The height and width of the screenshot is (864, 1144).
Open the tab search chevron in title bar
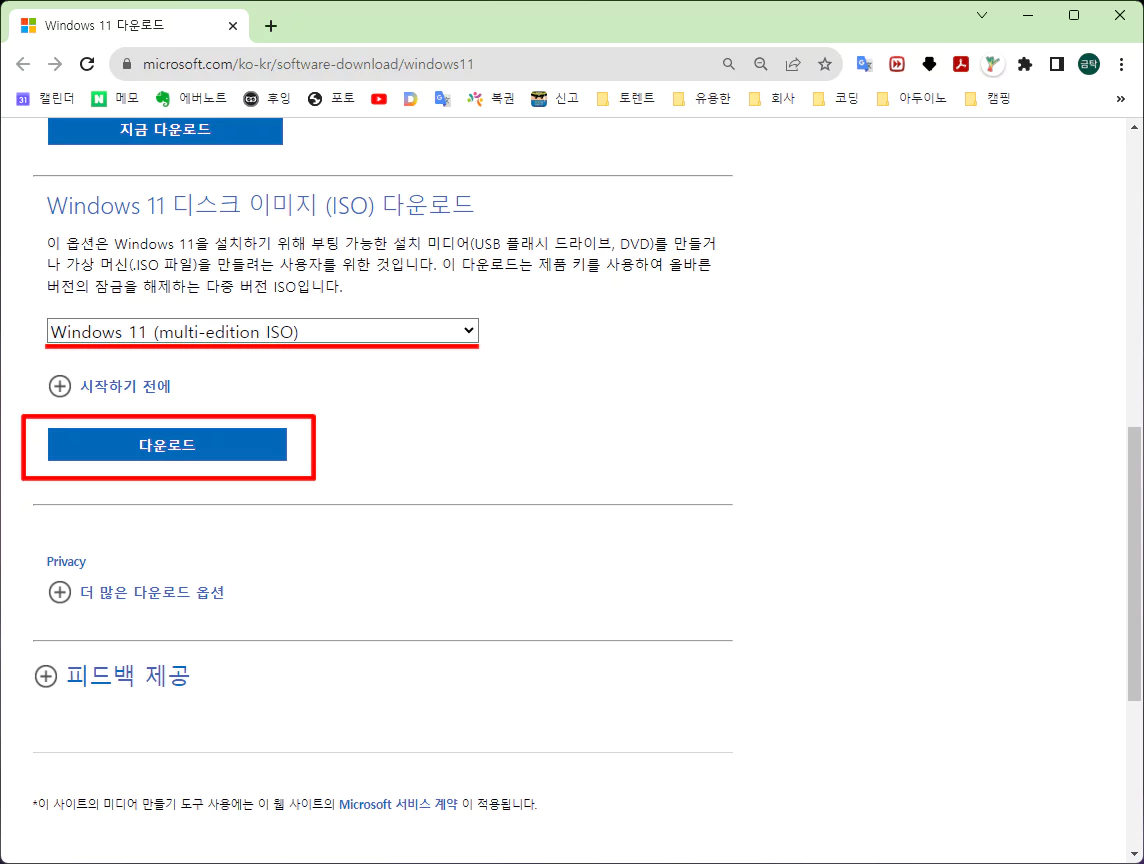coord(982,15)
